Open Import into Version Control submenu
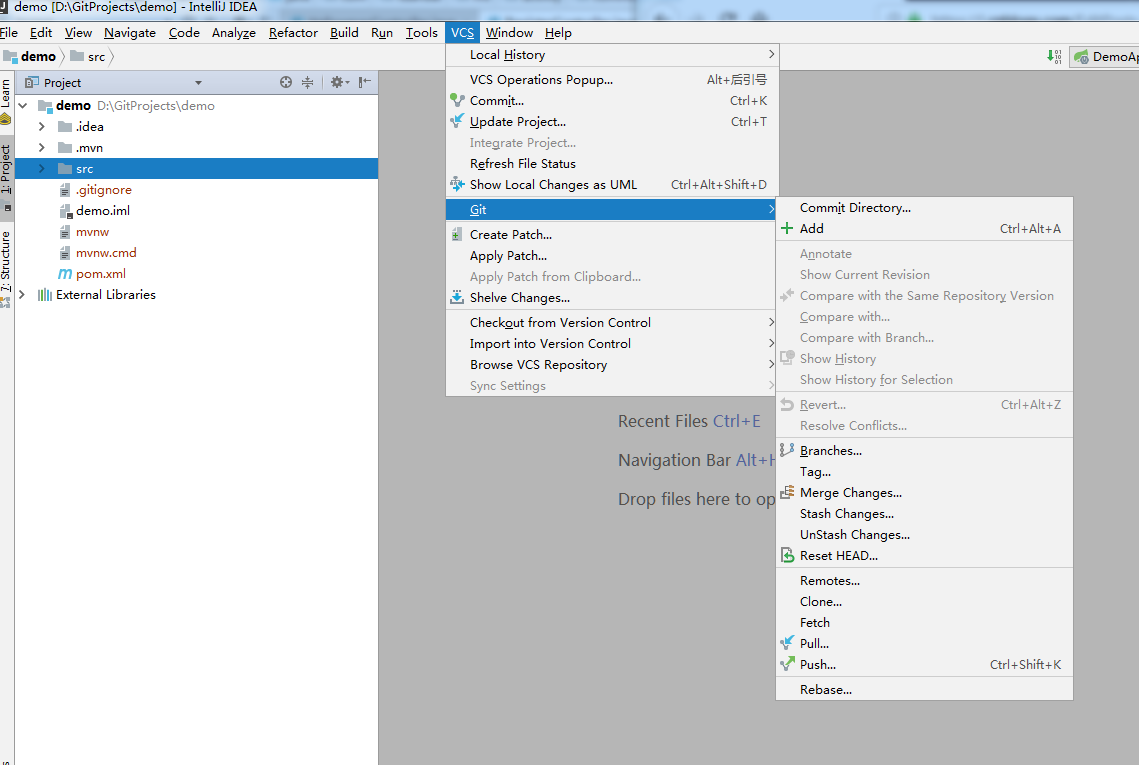This screenshot has width=1139, height=765. (x=612, y=343)
